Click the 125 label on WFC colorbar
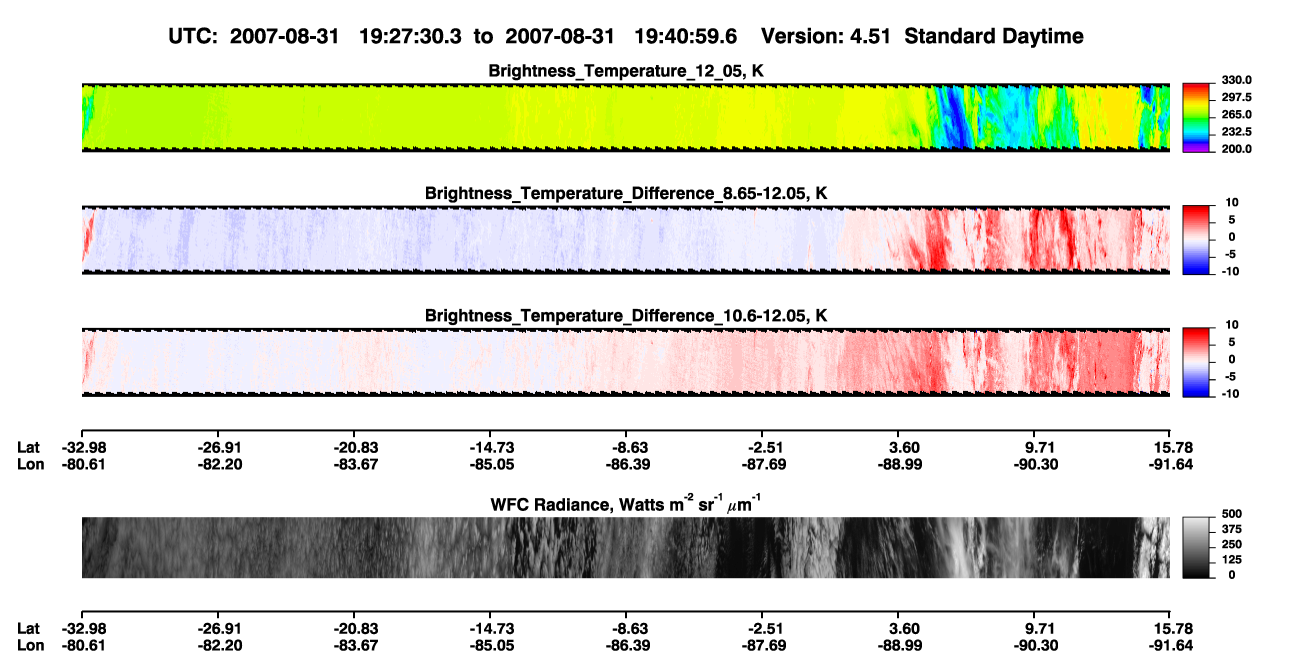 point(1232,560)
